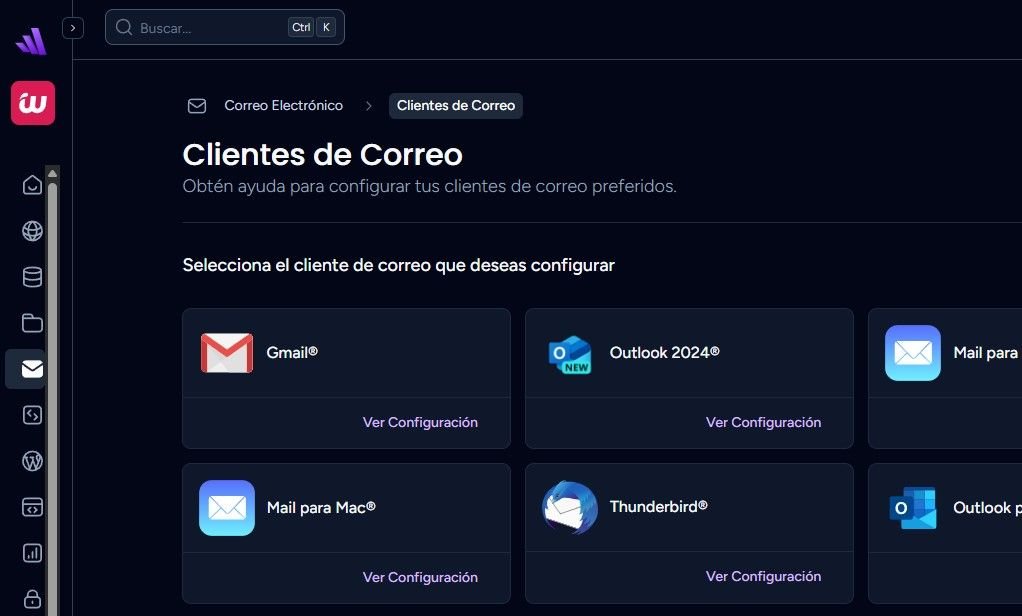
Task: Open the databases section from the sidebar
Action: 31,277
